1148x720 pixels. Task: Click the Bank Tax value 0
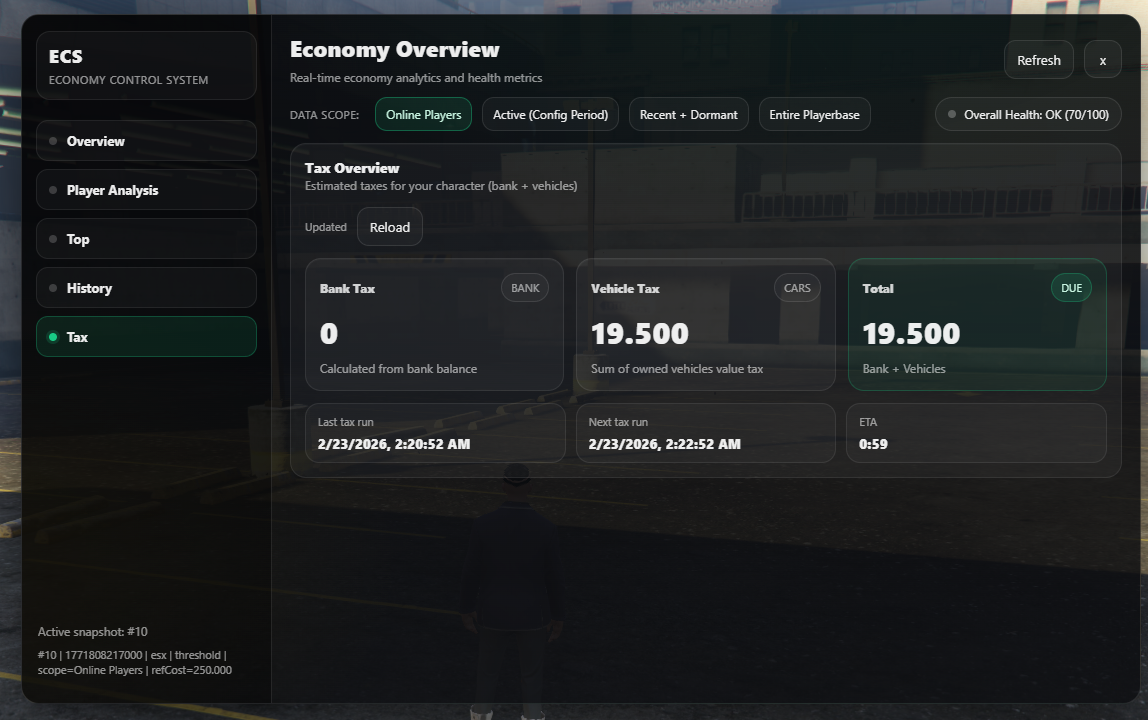pyautogui.click(x=329, y=334)
